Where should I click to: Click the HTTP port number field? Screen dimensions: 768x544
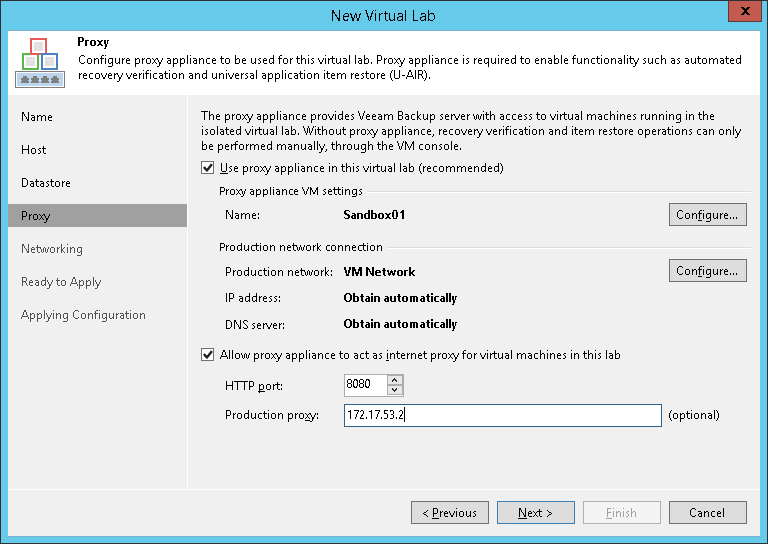pos(365,385)
